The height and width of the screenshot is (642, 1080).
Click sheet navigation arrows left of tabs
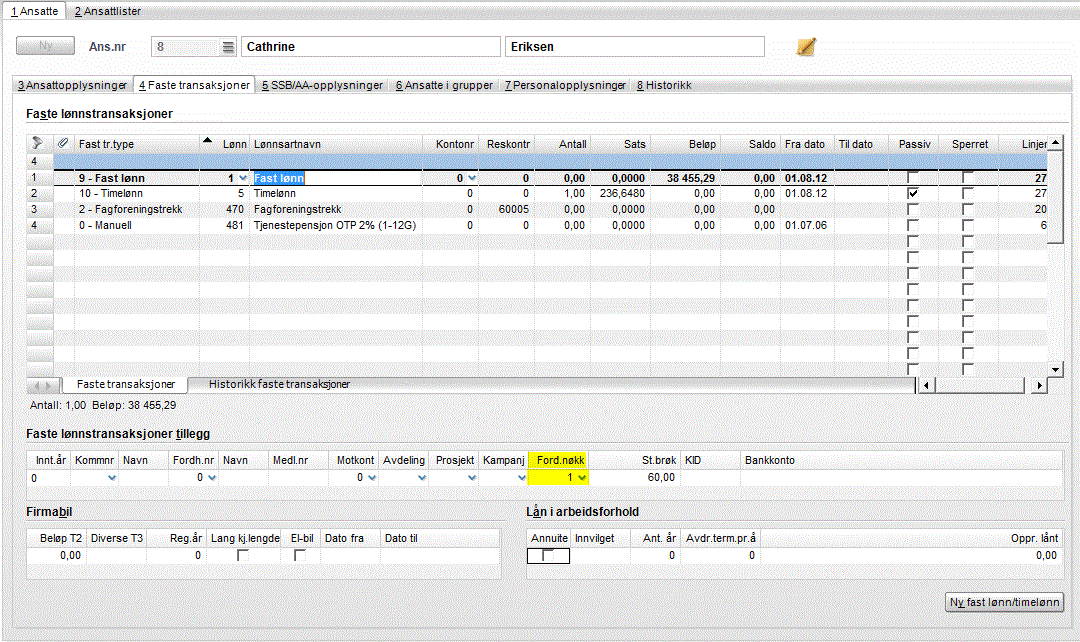coord(42,385)
